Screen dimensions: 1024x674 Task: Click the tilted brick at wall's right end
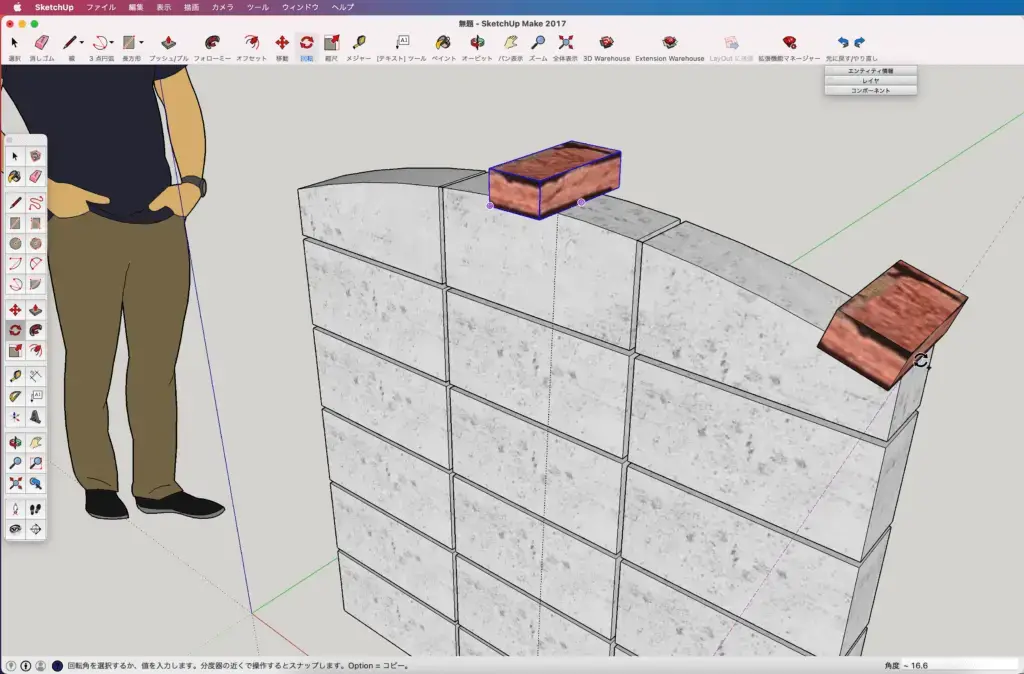point(892,324)
